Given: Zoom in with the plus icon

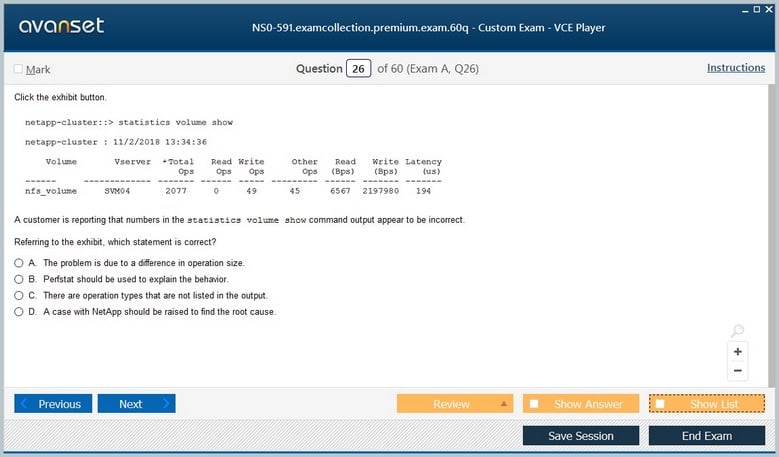Looking at the screenshot, I should pos(737,352).
